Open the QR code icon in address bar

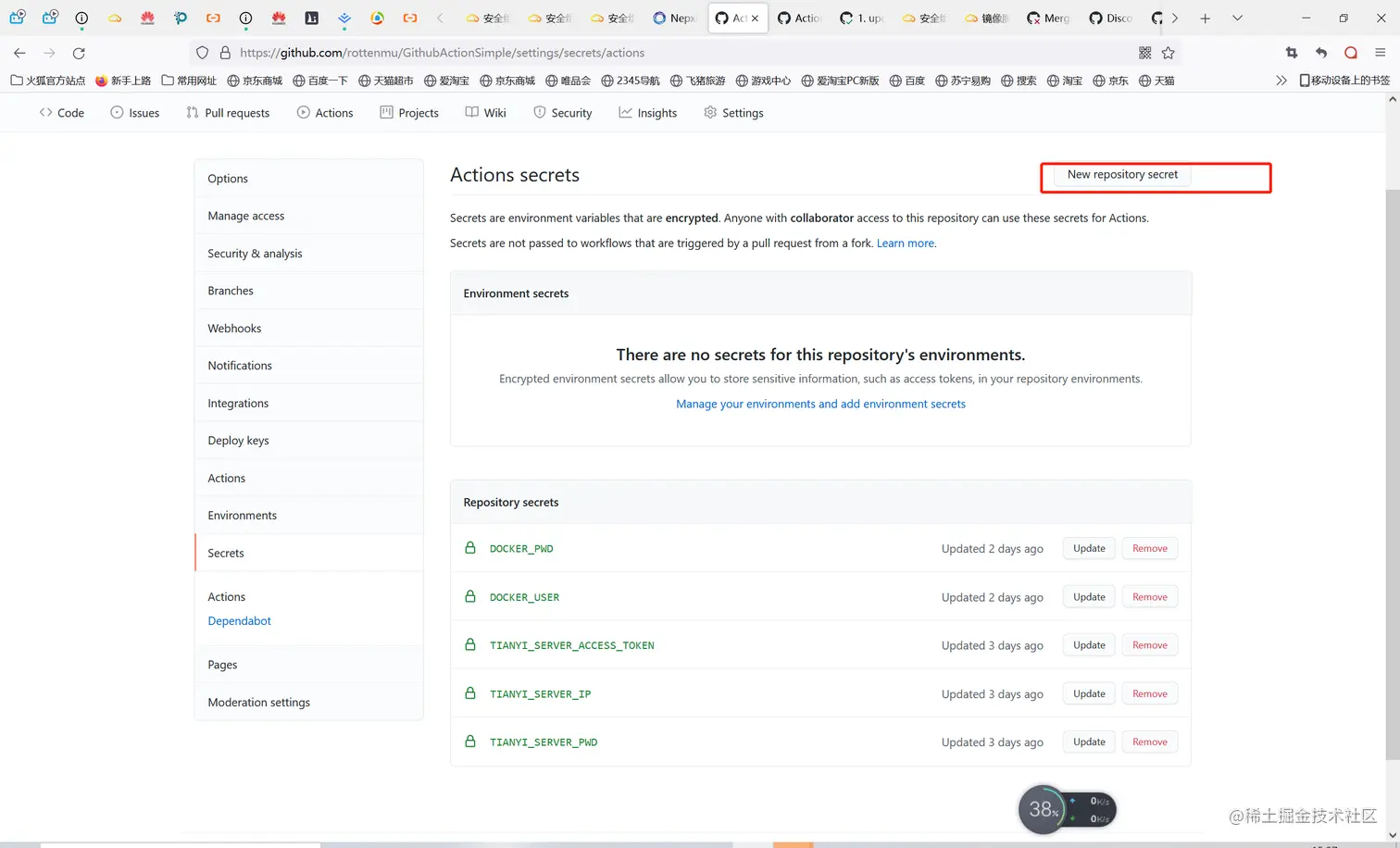1145,53
